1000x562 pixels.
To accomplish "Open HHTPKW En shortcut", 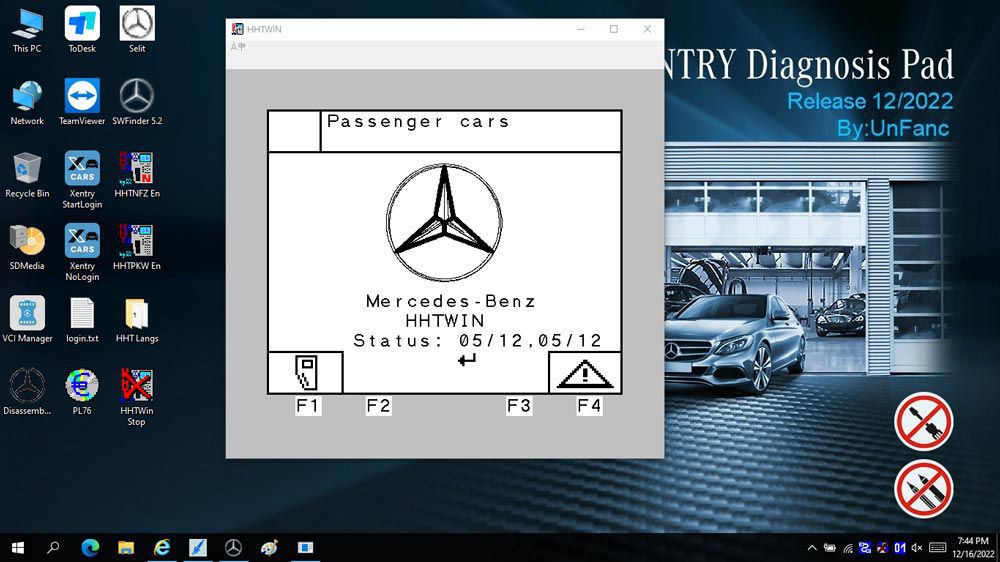I will tap(136, 248).
